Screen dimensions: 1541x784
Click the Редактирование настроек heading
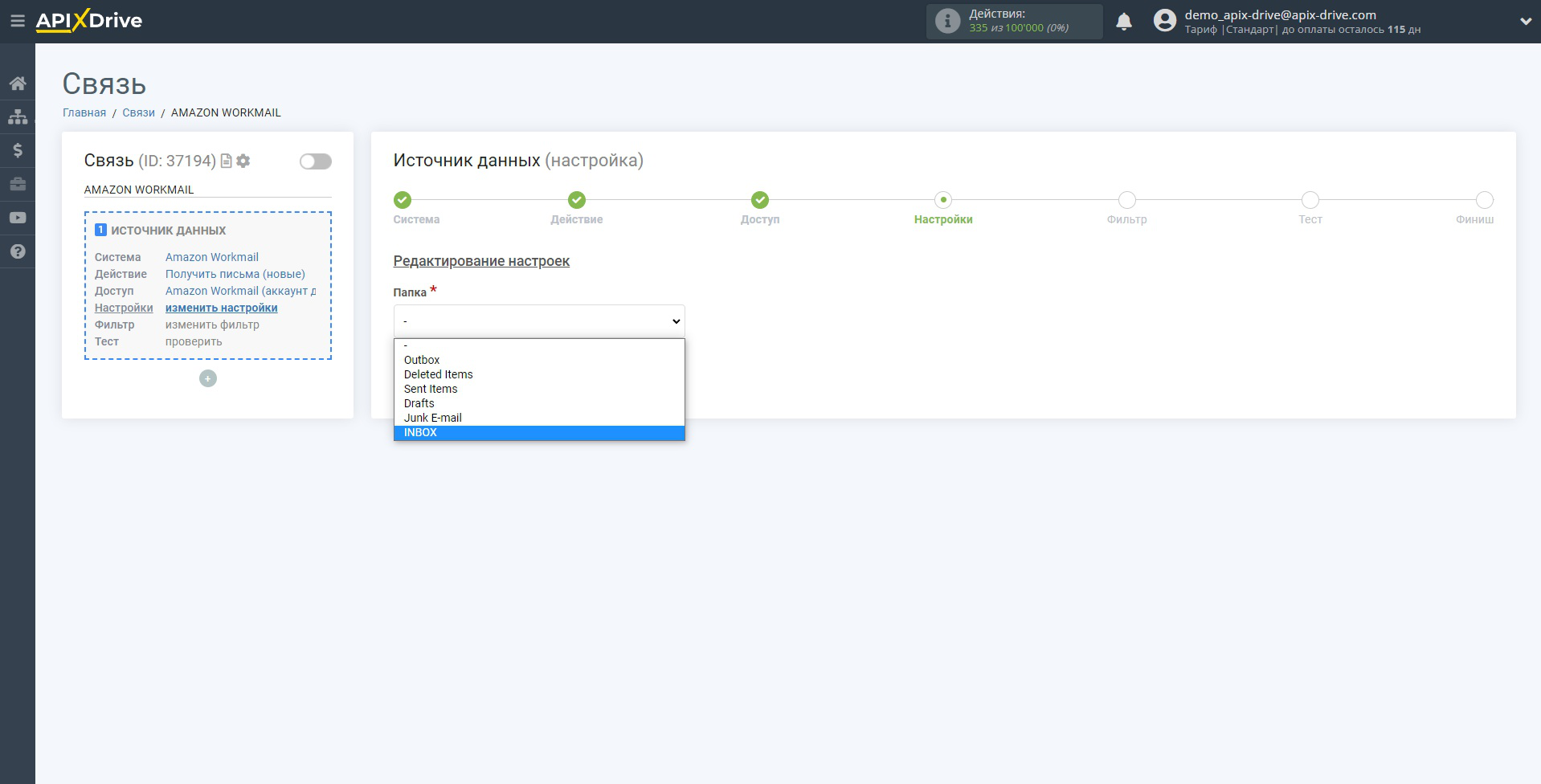pos(481,261)
